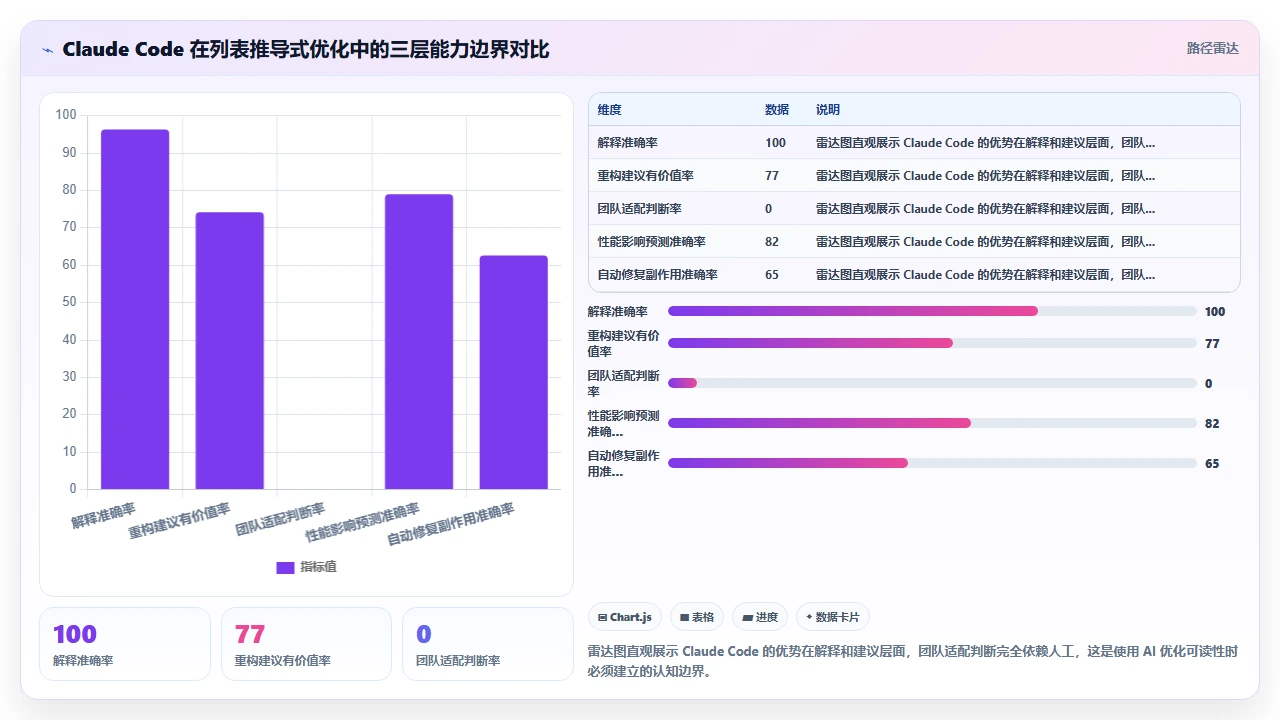Click the 指标值 legend text
The image size is (1280, 720).
pyautogui.click(x=319, y=567)
